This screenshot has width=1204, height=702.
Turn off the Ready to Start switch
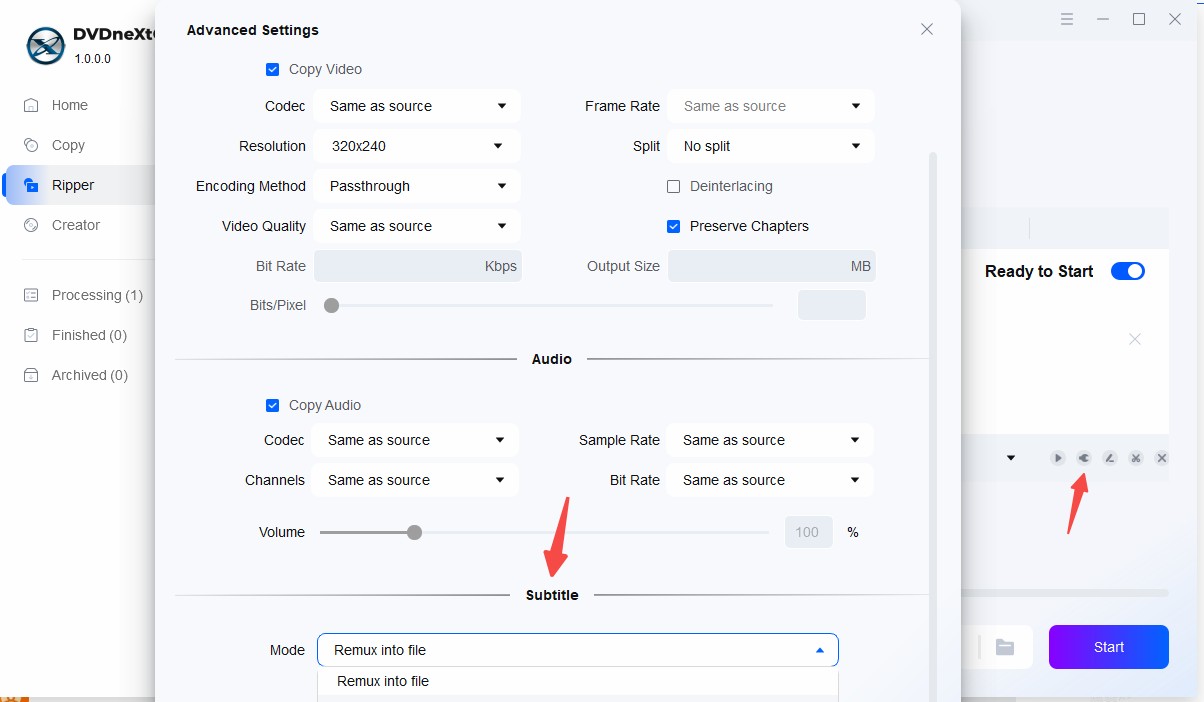1127,271
